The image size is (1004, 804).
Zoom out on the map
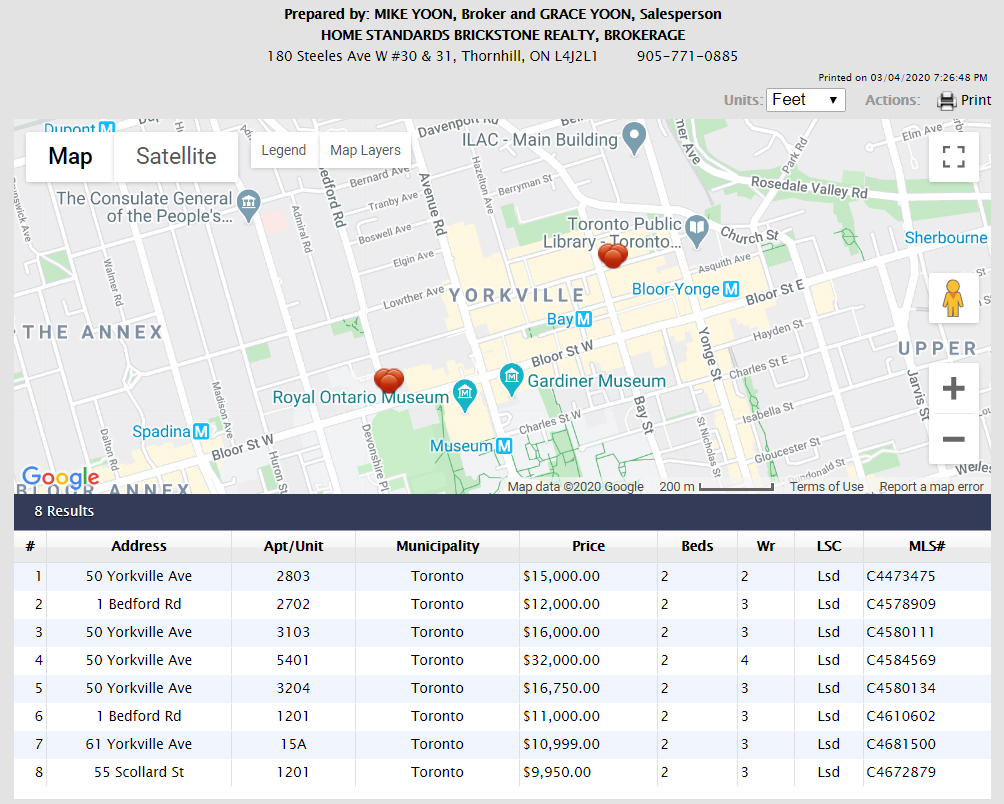pos(953,439)
